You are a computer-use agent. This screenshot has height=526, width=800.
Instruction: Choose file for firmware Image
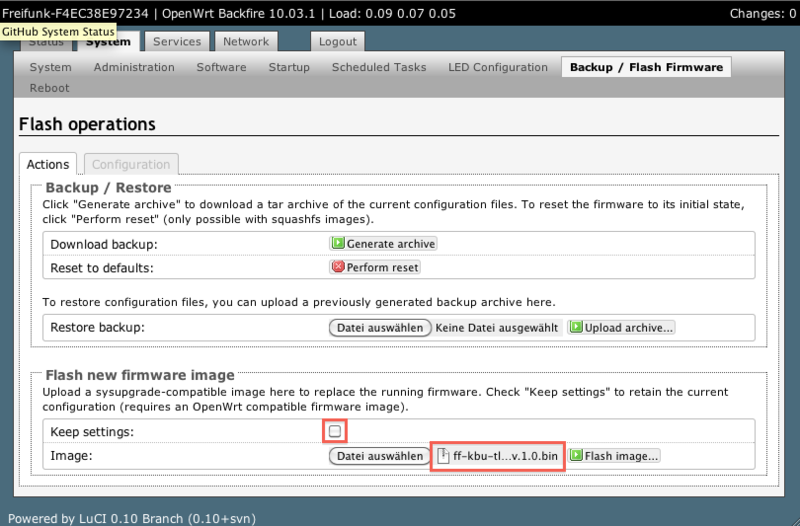(378, 455)
